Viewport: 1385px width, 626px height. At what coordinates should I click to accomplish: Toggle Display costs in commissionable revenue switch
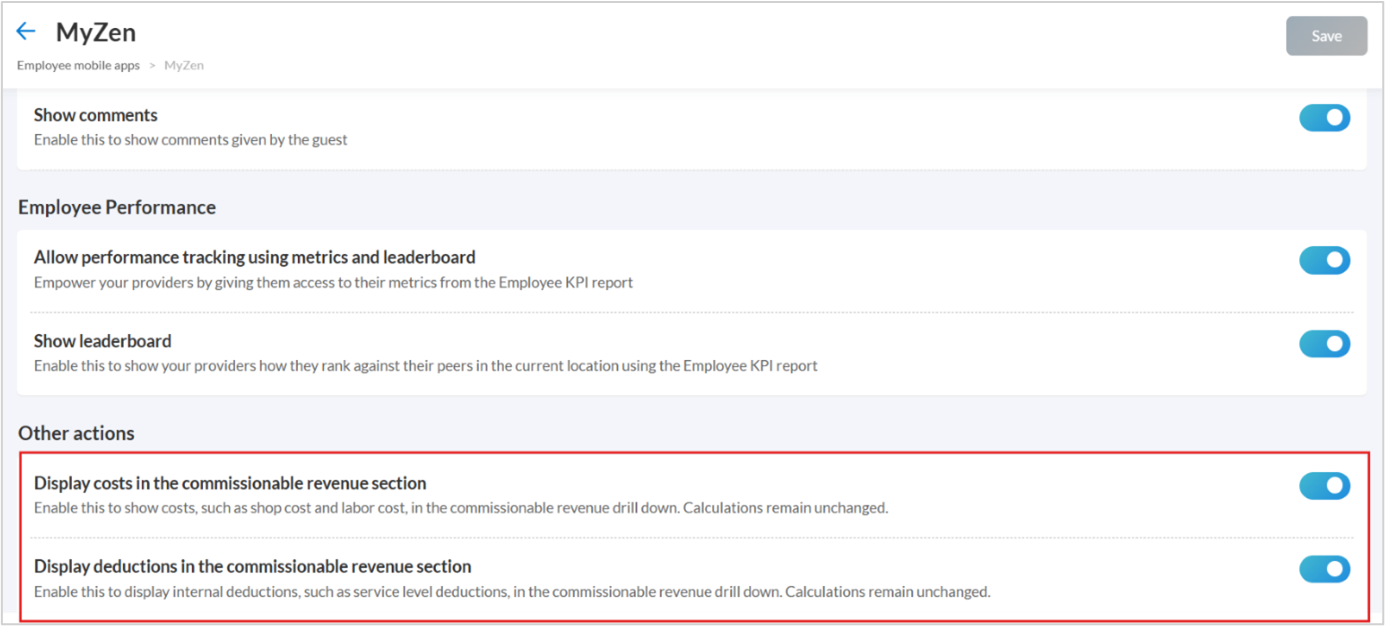1324,486
